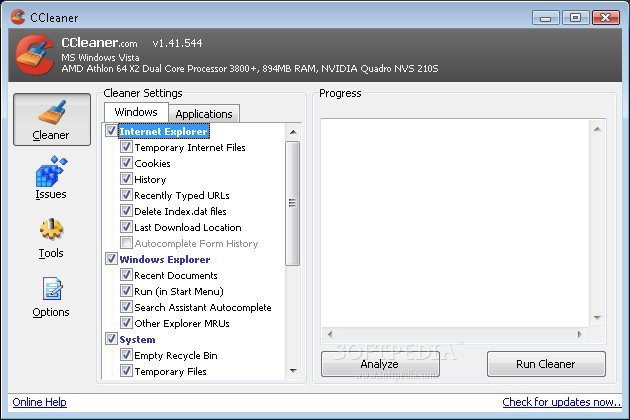630x420 pixels.
Task: Click Progress pane scroll up arrow
Action: tap(597, 129)
